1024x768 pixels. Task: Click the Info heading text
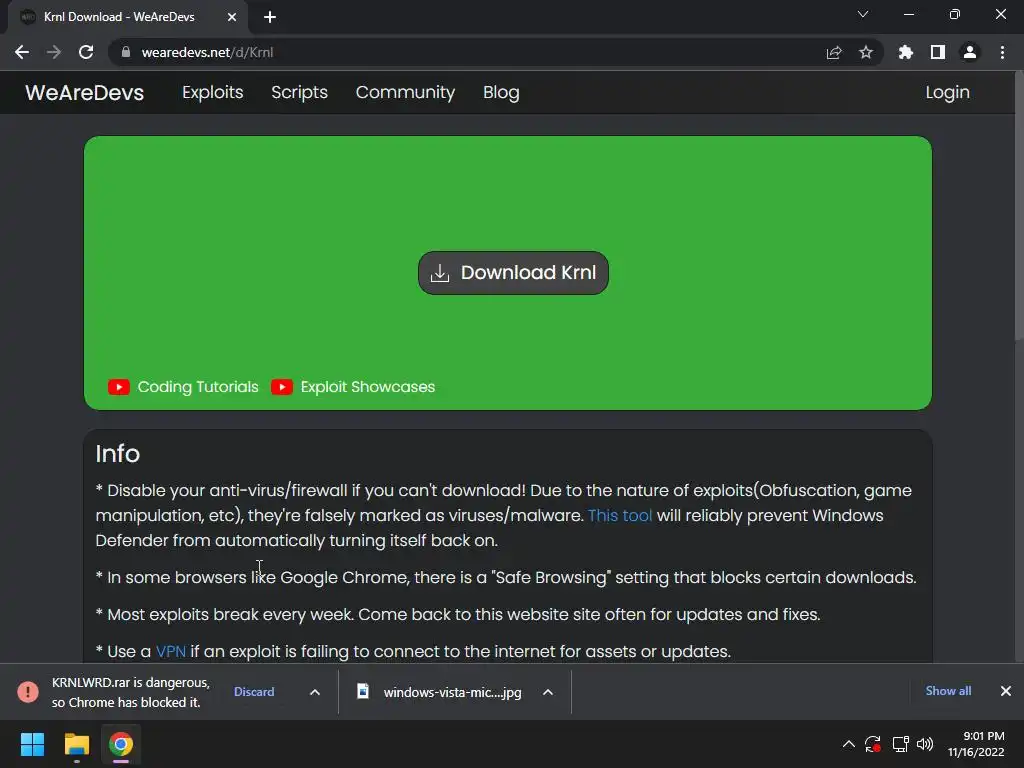118,454
